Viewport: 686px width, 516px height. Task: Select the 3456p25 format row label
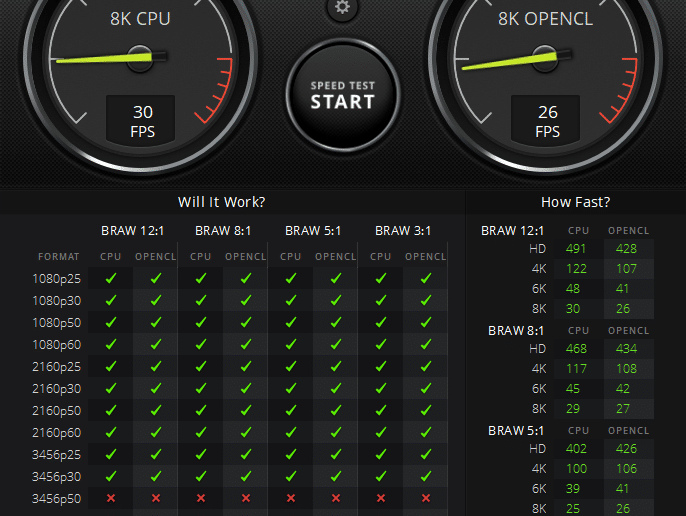pyautogui.click(x=56, y=455)
